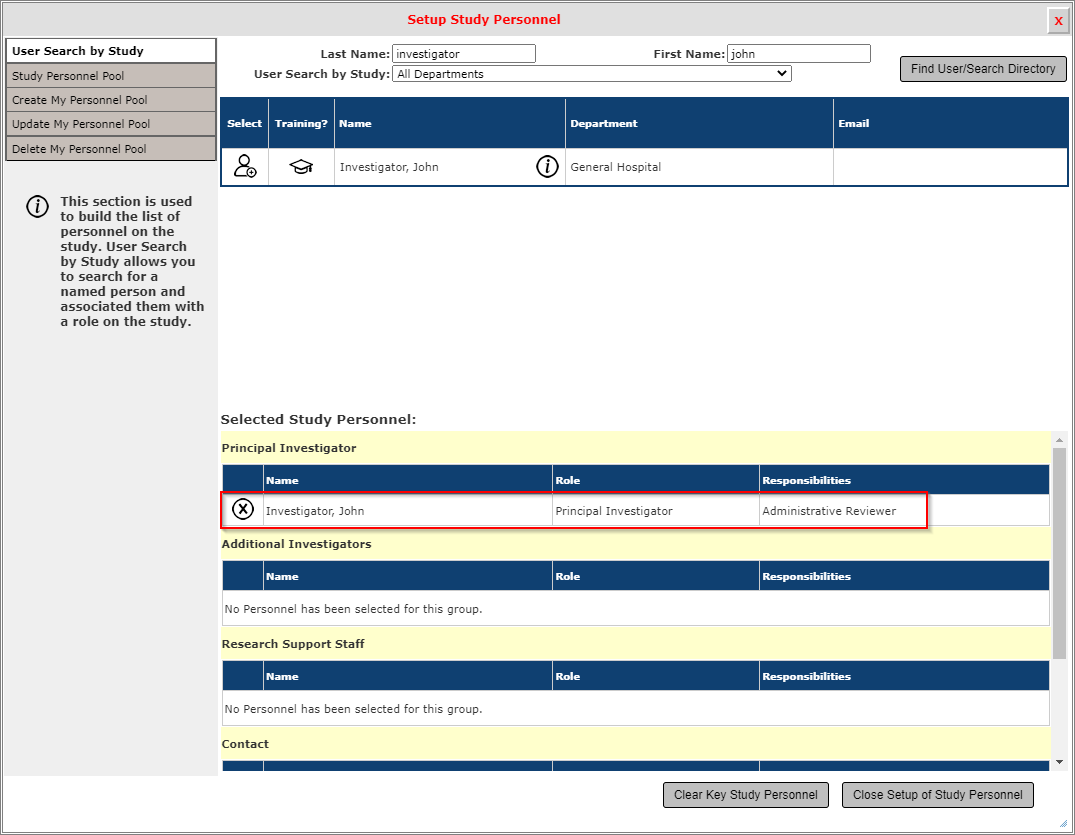Open Create My Personnel Pool tab

[x=111, y=100]
